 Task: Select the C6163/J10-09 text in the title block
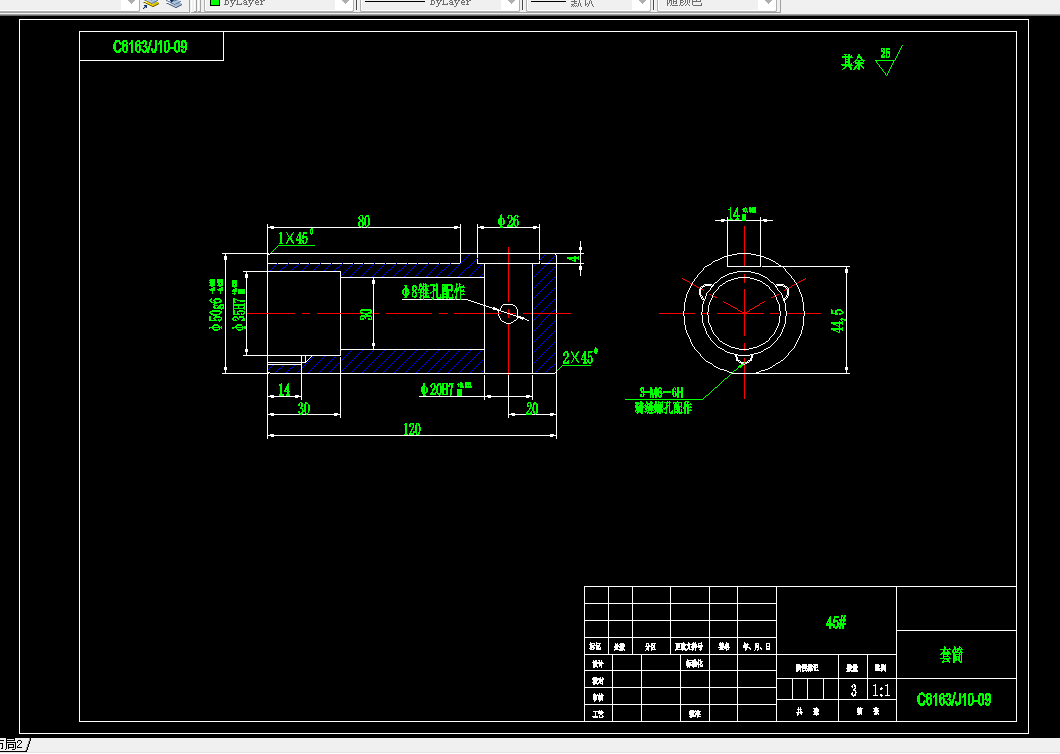(954, 700)
